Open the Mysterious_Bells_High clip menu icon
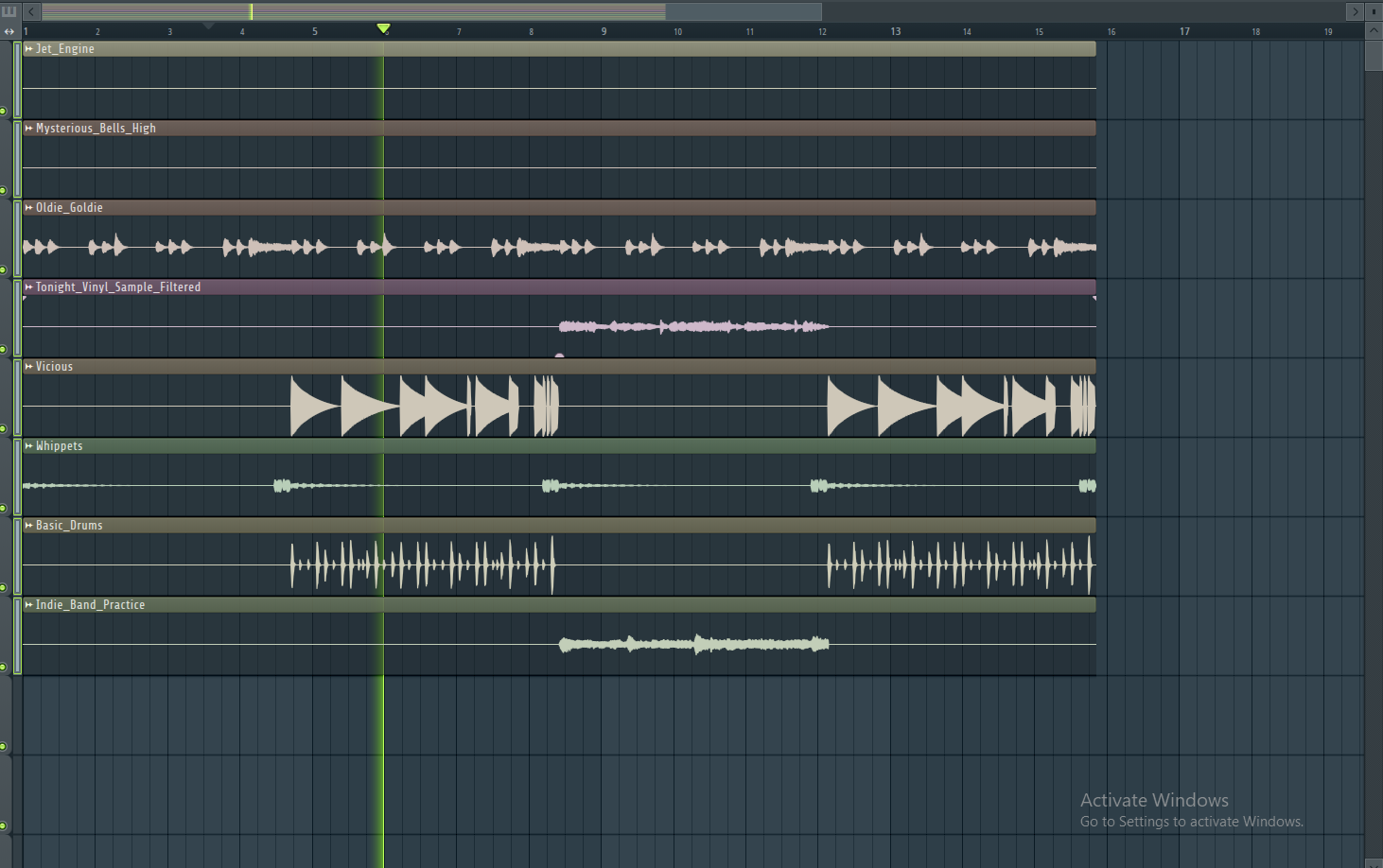This screenshot has height=868, width=1383. (x=28, y=128)
